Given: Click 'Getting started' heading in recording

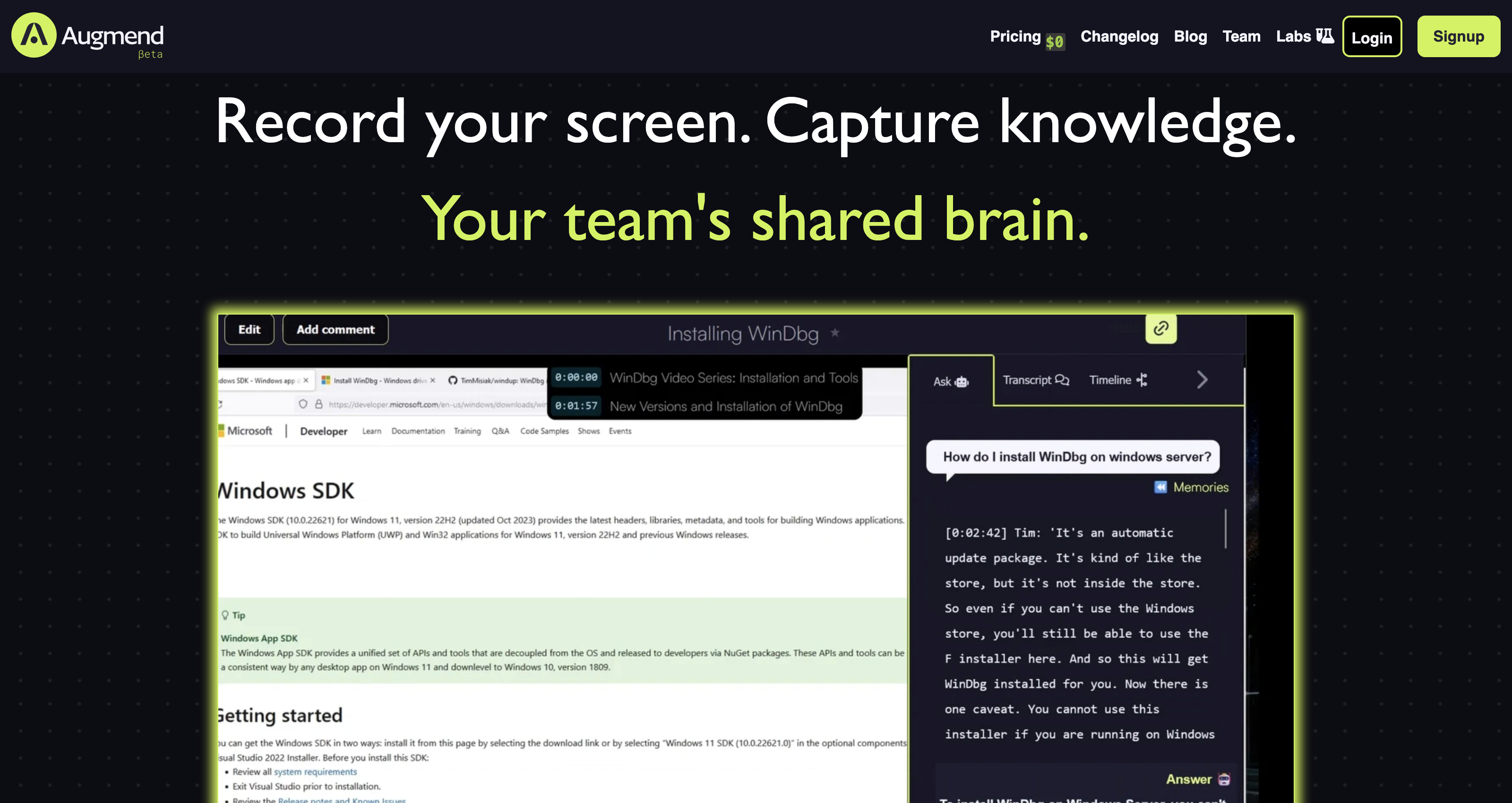Looking at the screenshot, I should [280, 716].
